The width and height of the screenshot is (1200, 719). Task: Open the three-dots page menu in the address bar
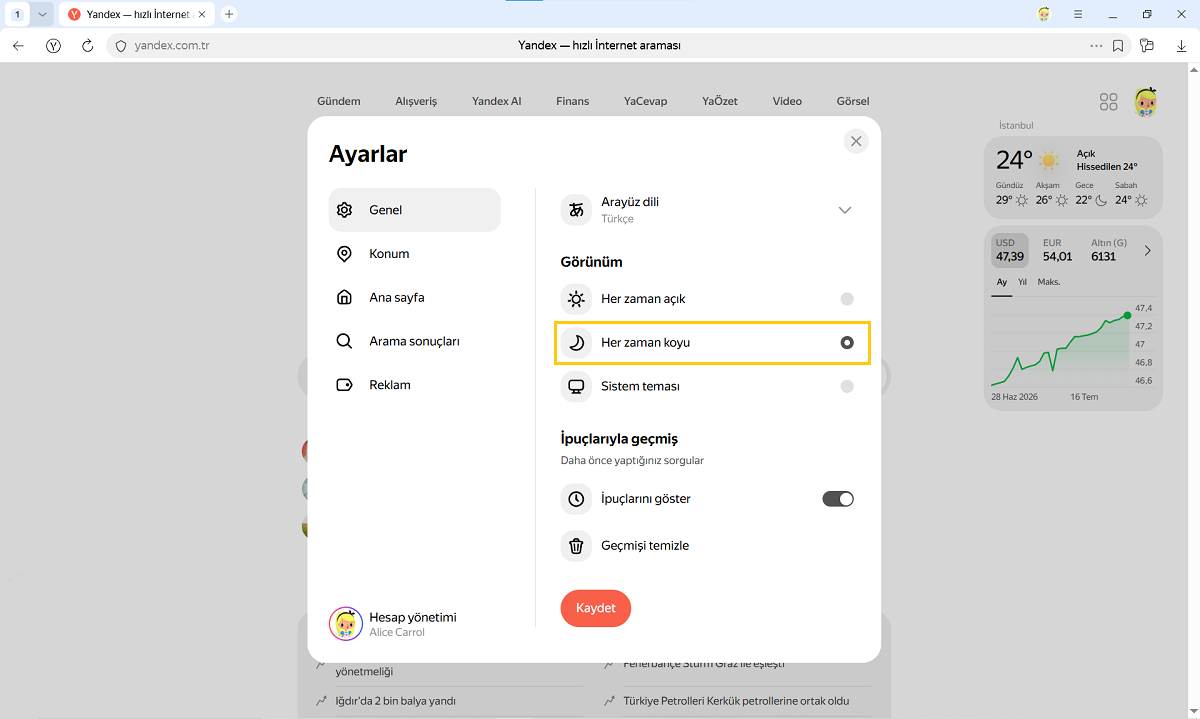point(1096,46)
